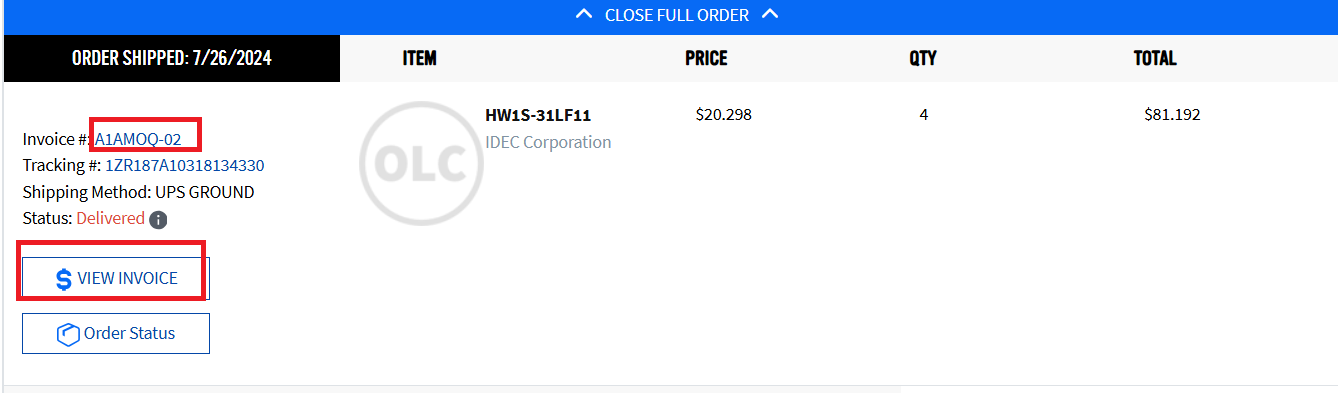Click the info icon next to Delivered
The height and width of the screenshot is (393, 1338).
click(x=158, y=219)
